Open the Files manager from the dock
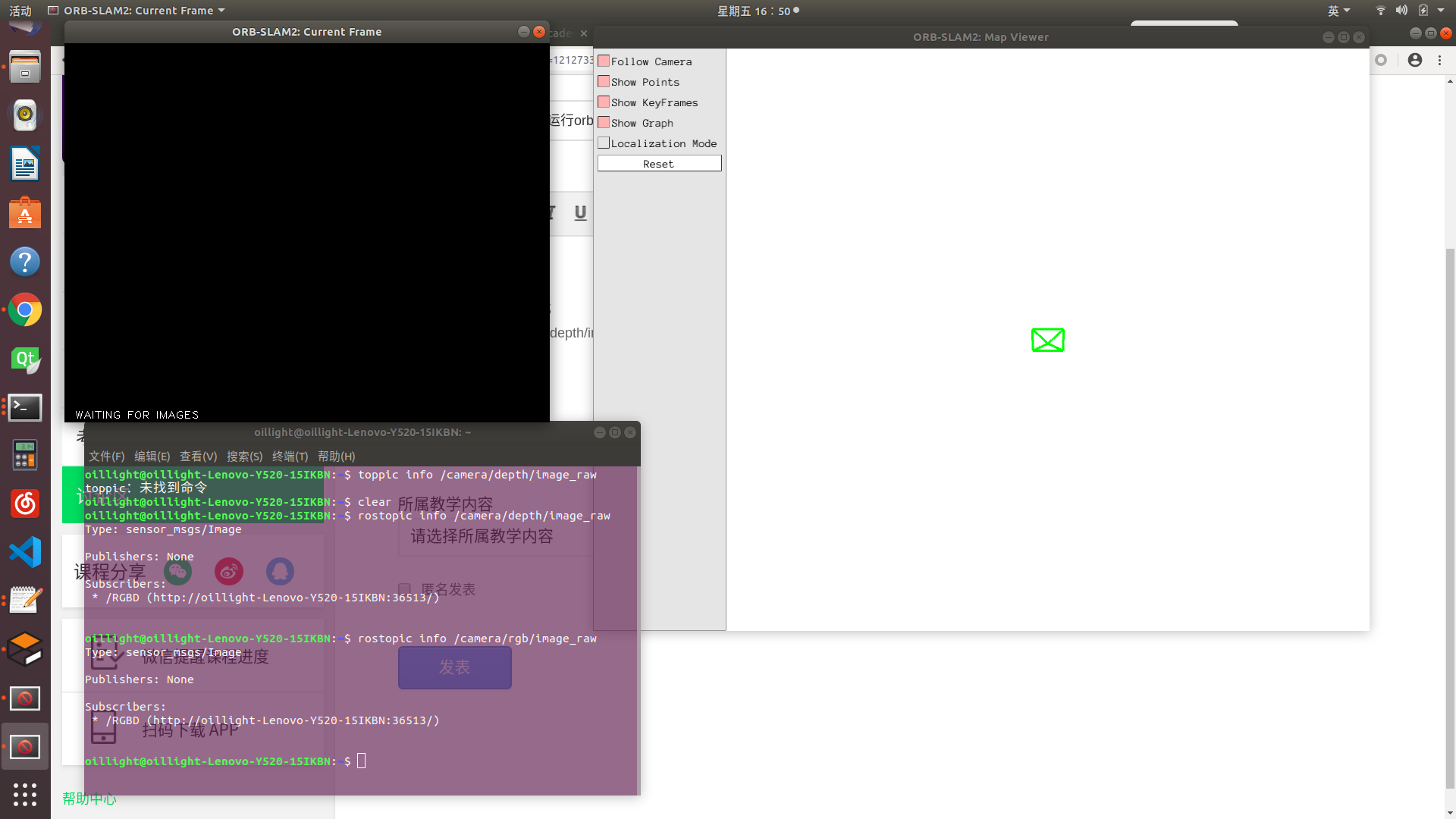 click(x=25, y=67)
